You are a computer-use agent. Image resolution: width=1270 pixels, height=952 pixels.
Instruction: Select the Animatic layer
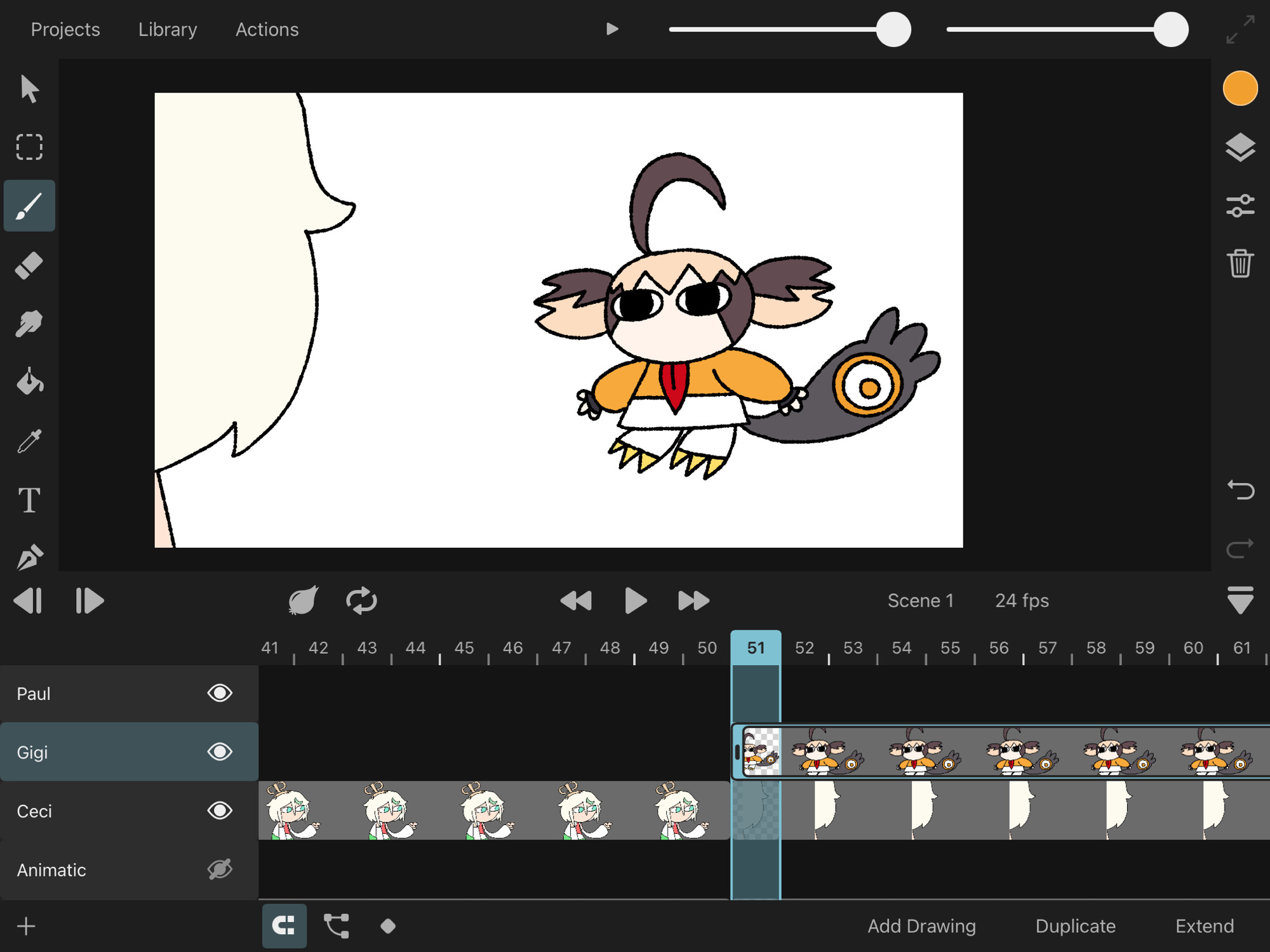point(129,869)
